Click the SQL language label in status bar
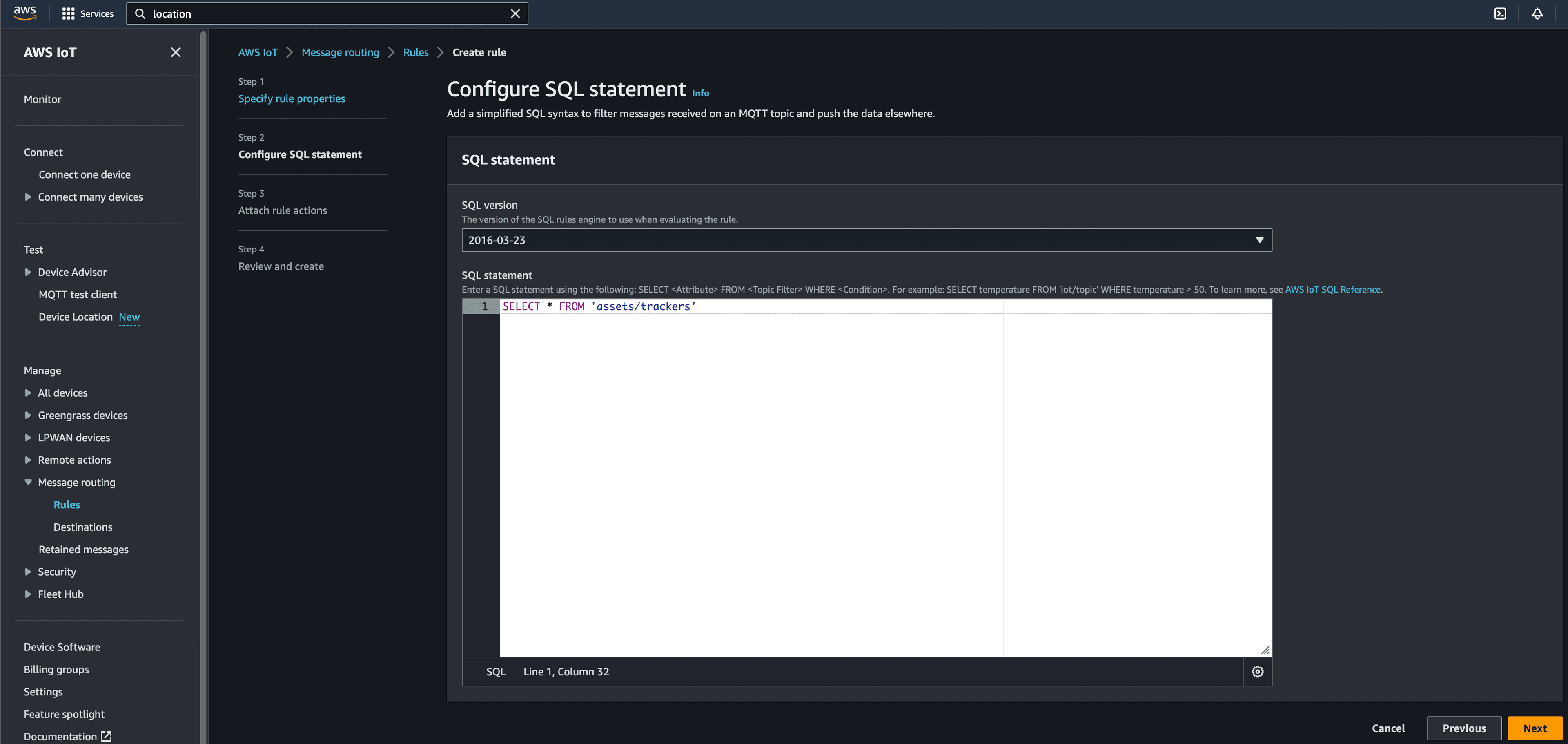 pyautogui.click(x=496, y=672)
